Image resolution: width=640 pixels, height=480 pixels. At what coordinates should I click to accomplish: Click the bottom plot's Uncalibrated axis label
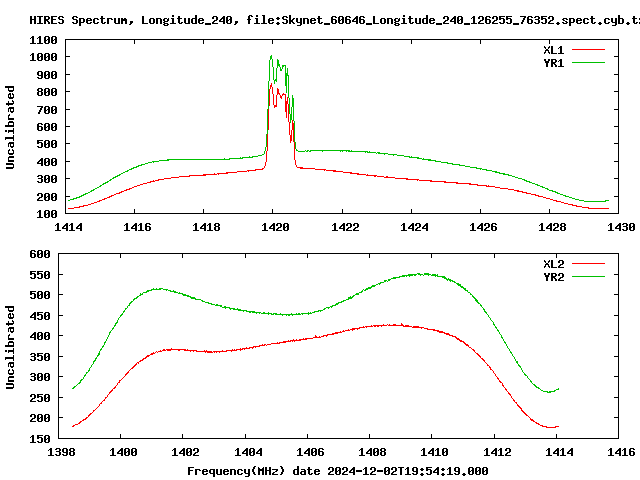[10, 347]
